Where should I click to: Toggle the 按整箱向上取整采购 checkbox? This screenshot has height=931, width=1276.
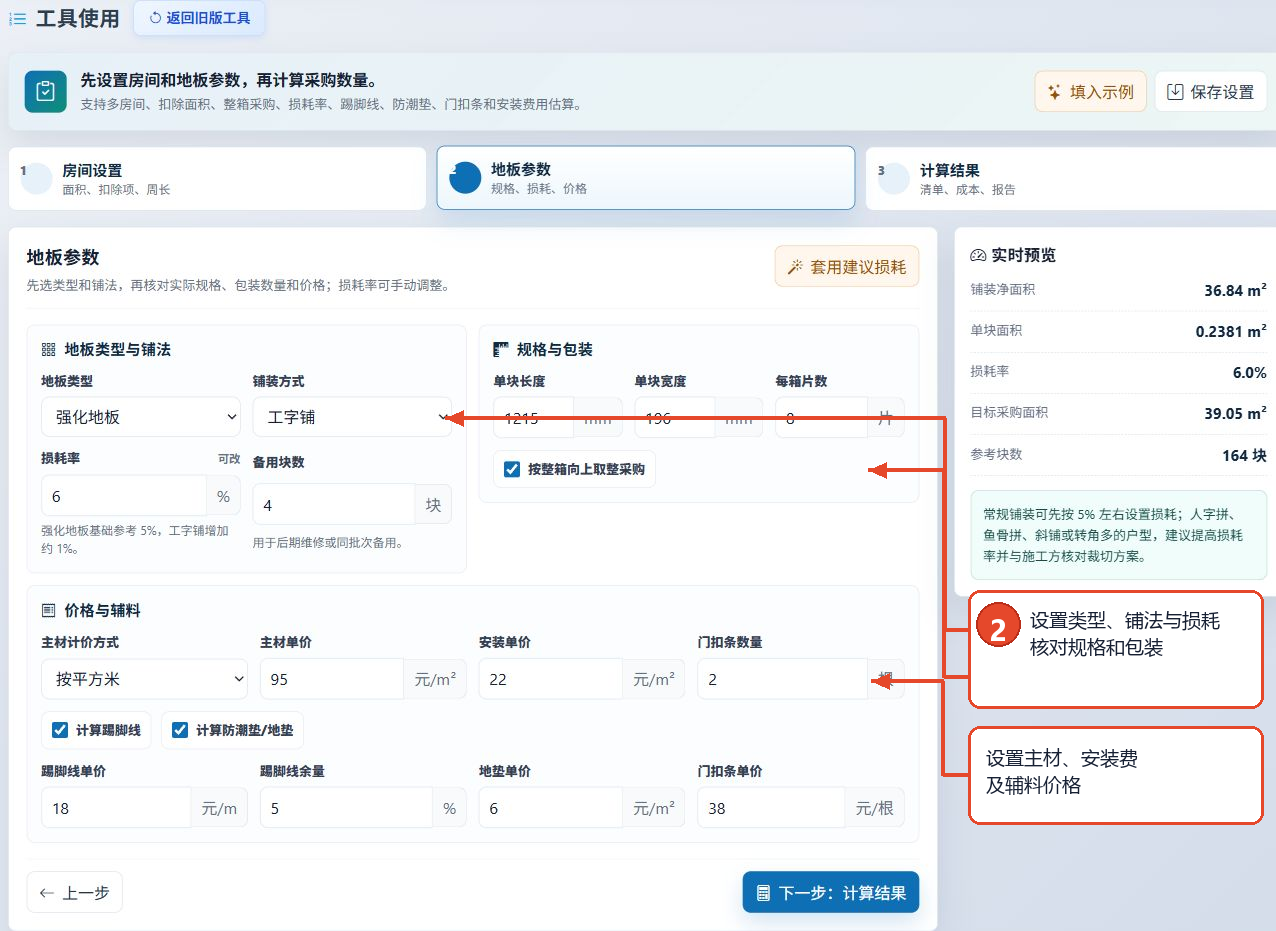tap(512, 469)
